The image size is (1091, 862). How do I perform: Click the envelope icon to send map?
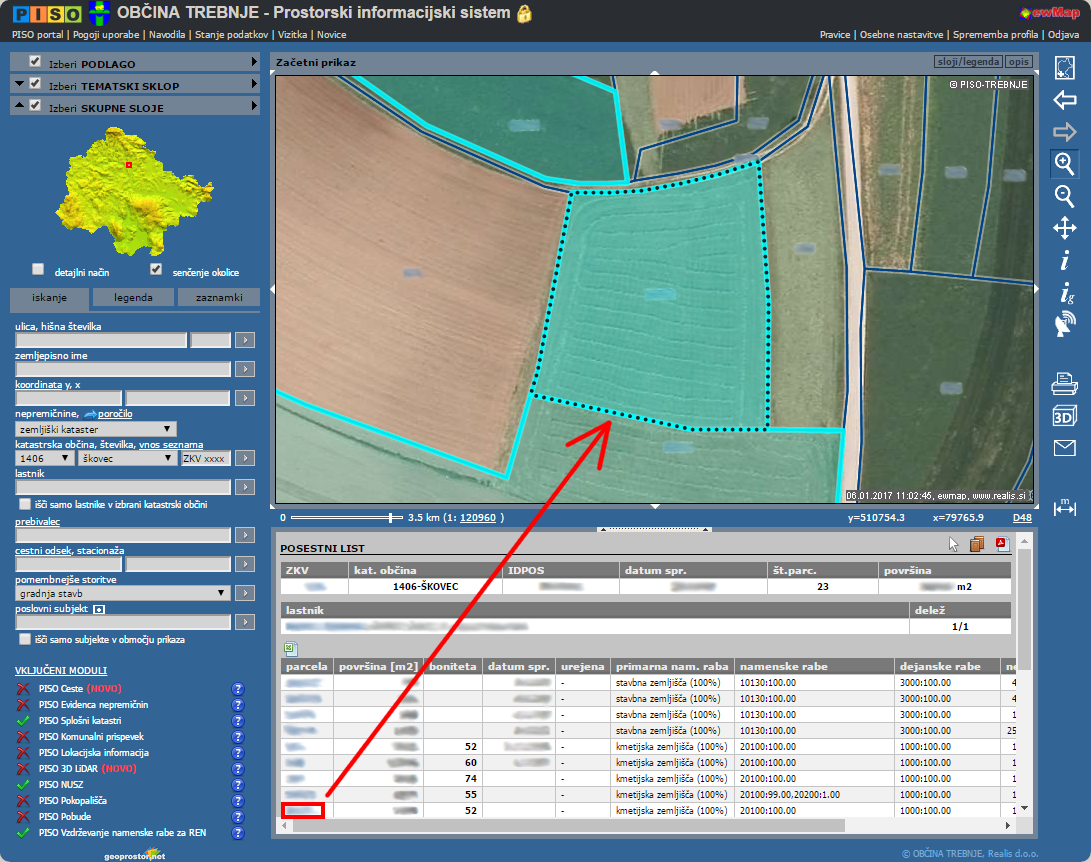tap(1064, 448)
